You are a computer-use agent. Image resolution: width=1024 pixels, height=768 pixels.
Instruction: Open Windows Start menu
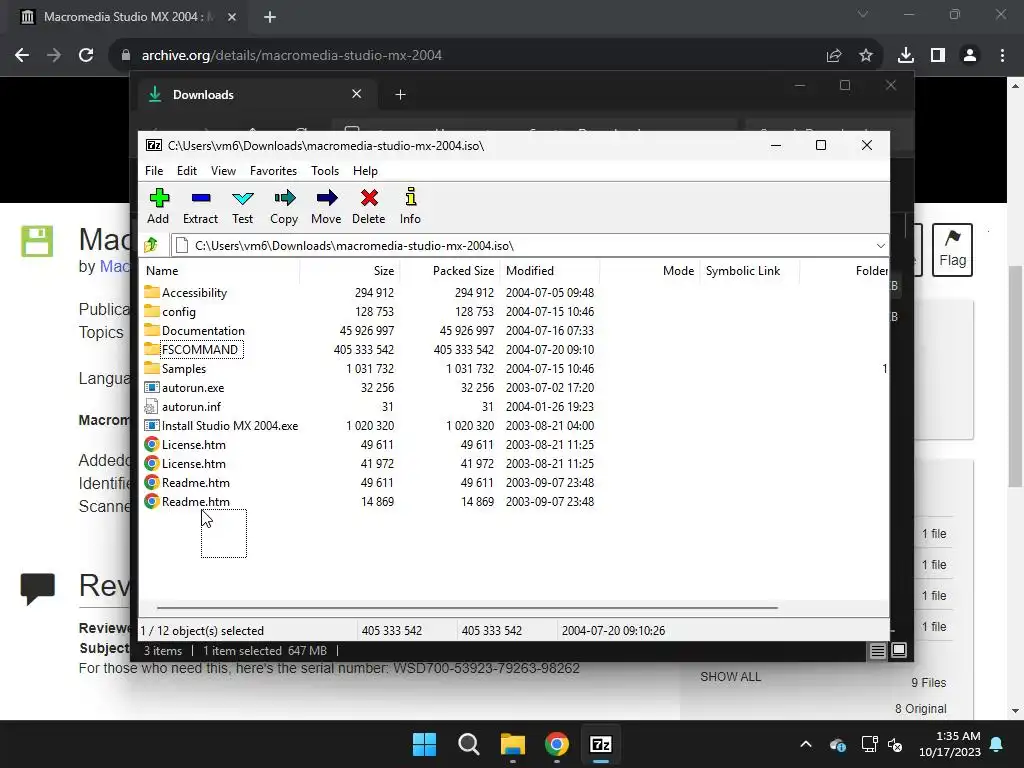coord(424,744)
